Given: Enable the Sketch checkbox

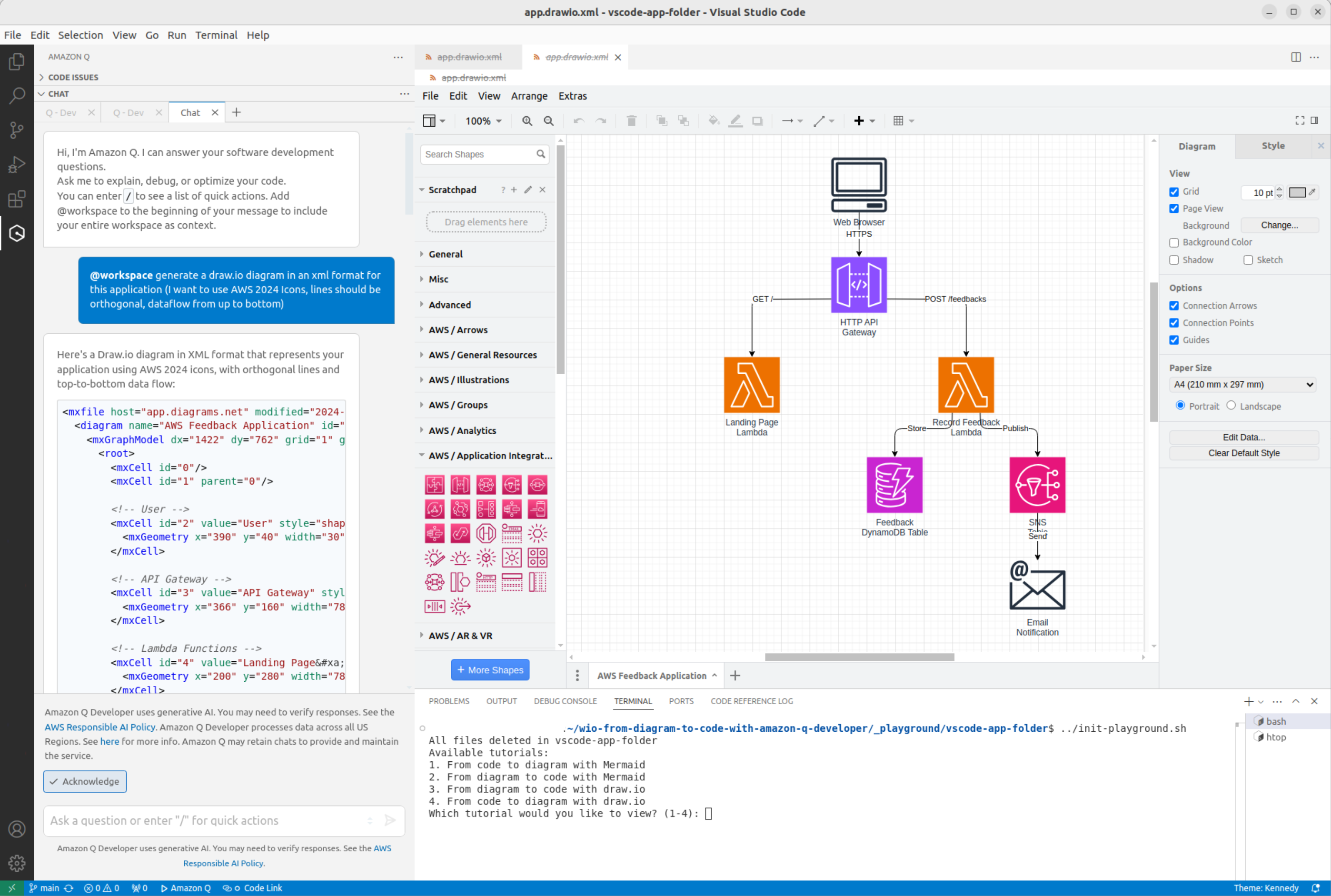Looking at the screenshot, I should point(1248,260).
